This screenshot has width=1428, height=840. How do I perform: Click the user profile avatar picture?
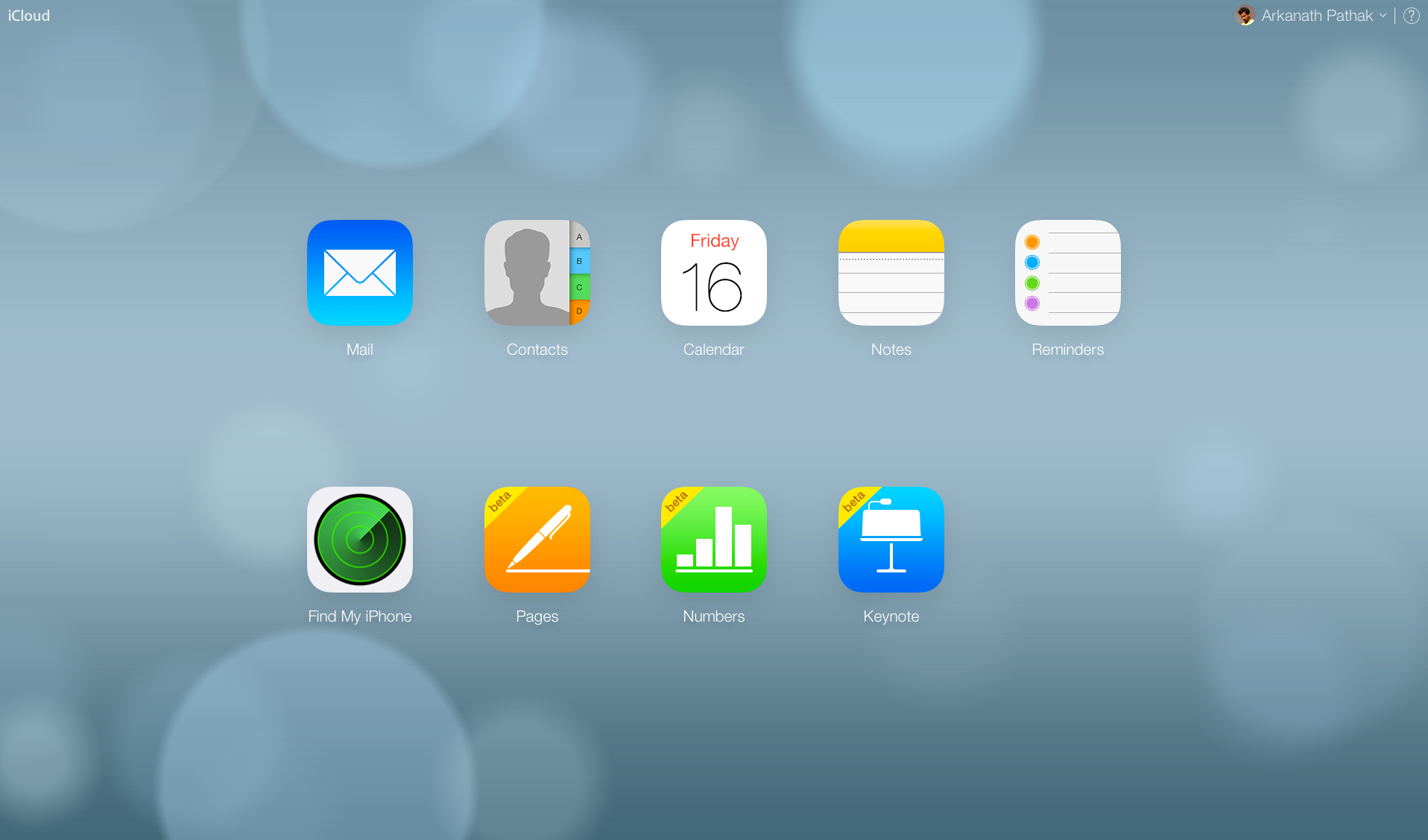[1245, 16]
